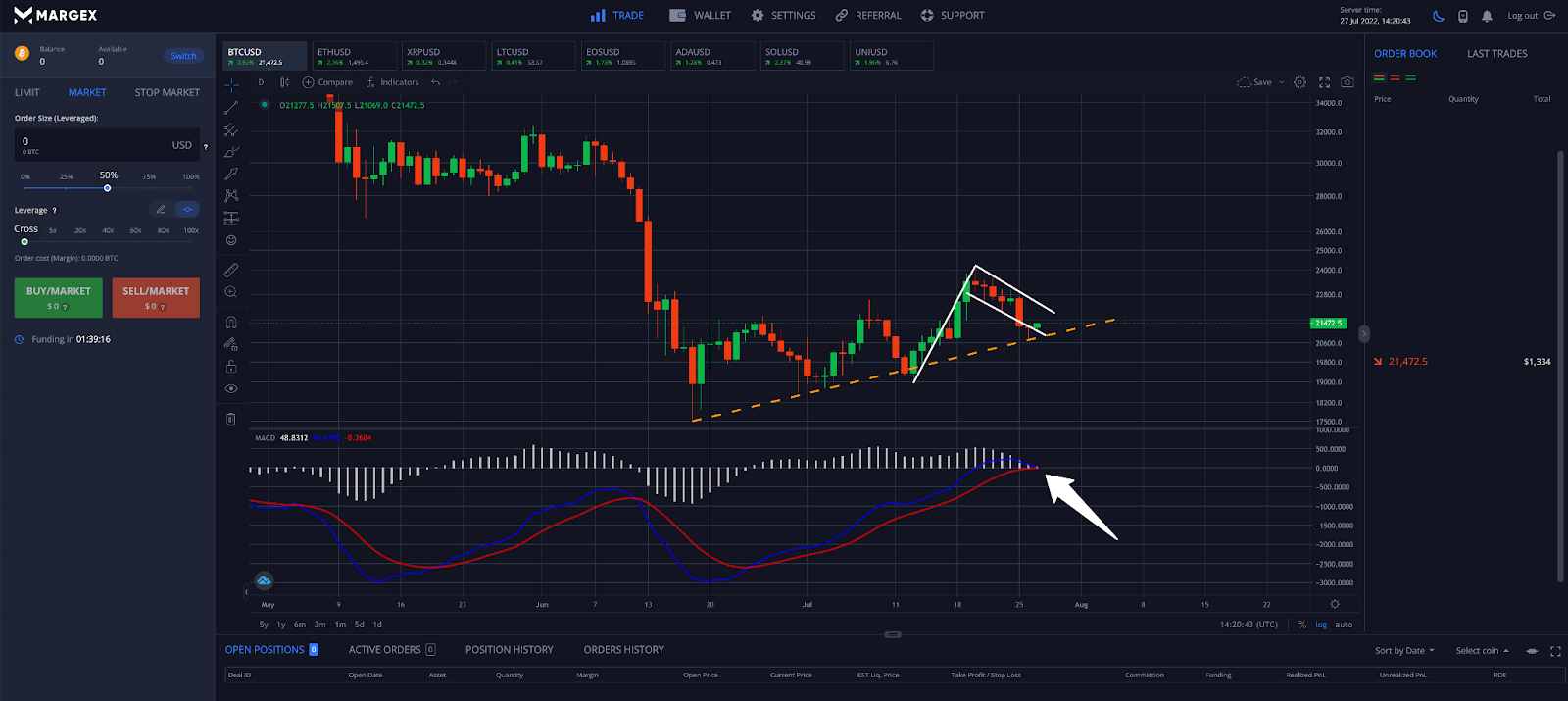The image size is (1568, 701).
Task: Click the trash remove drawings icon
Action: pos(231,419)
